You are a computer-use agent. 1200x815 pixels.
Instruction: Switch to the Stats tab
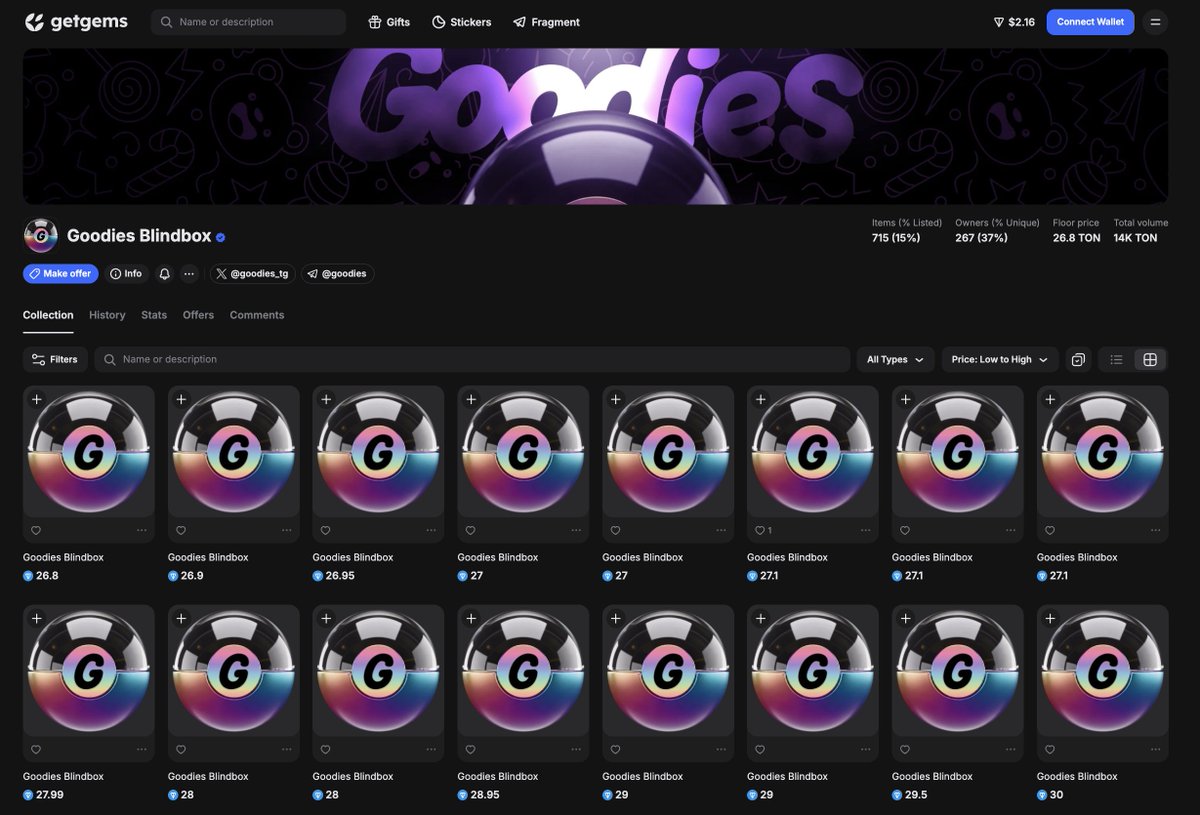(154, 315)
